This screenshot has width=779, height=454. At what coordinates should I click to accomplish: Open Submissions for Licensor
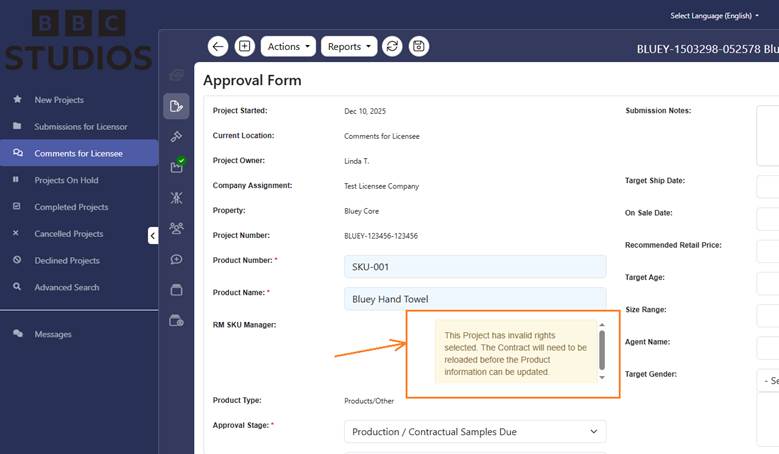click(80, 127)
